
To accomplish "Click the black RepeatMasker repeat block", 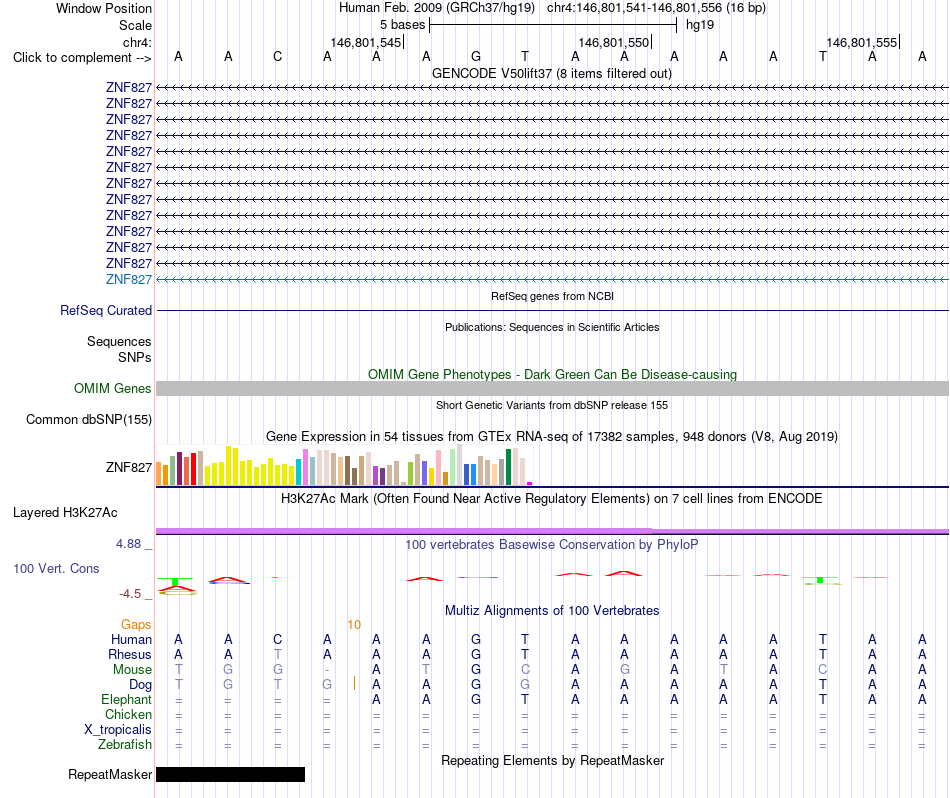I will pos(230,774).
